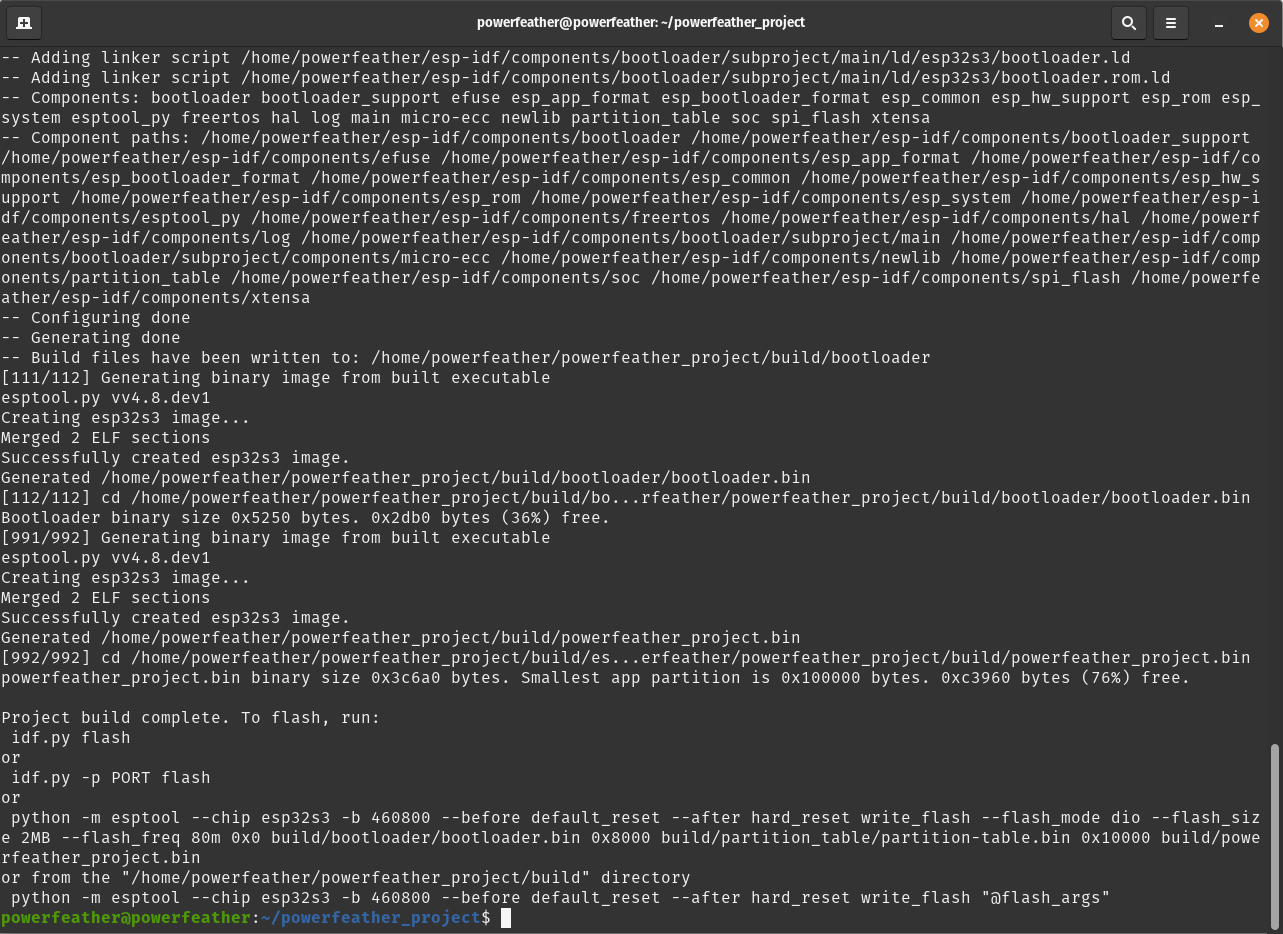Click the blinking block cursor at the prompt
This screenshot has width=1283, height=934.
click(x=508, y=917)
